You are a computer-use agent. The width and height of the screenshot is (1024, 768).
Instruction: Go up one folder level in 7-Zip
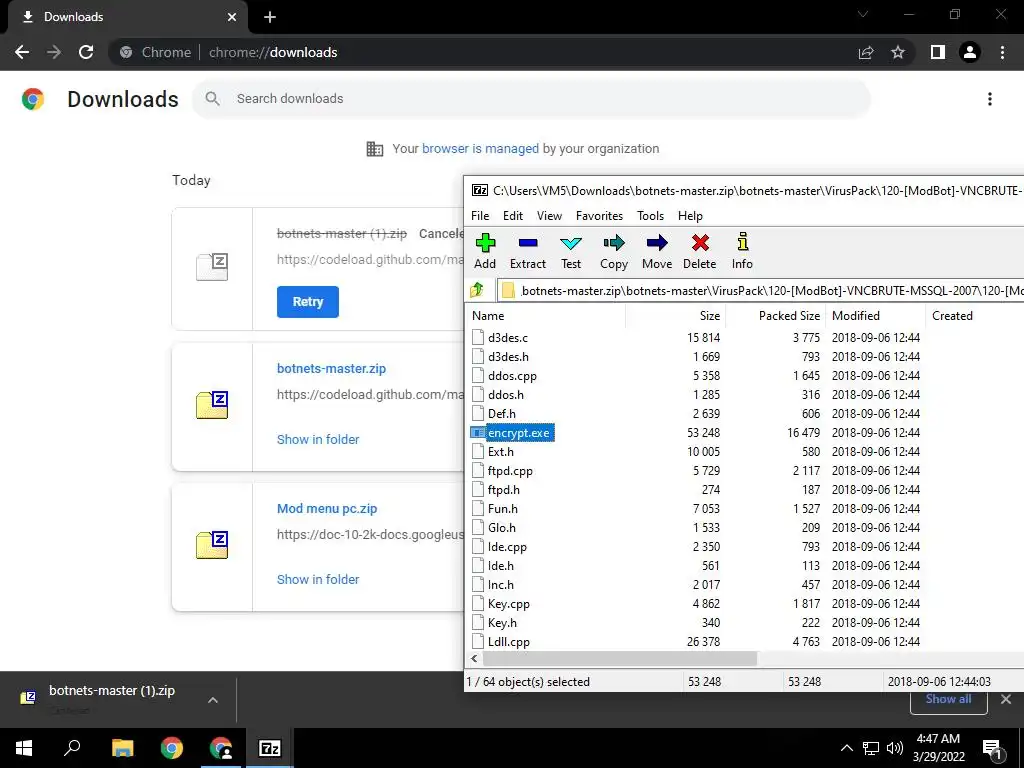[x=477, y=290]
